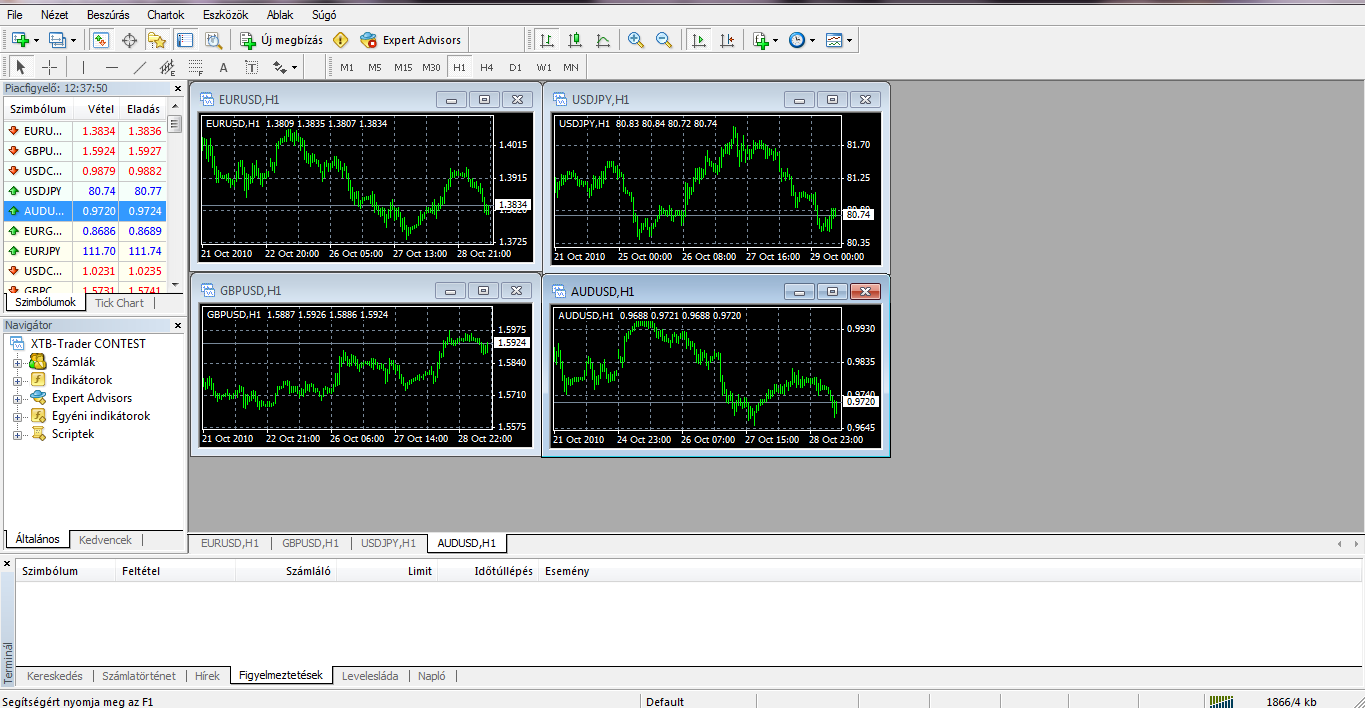Expand the Indikátorok tree node
Screen dimensions: 1365x708
pyautogui.click(x=17, y=380)
